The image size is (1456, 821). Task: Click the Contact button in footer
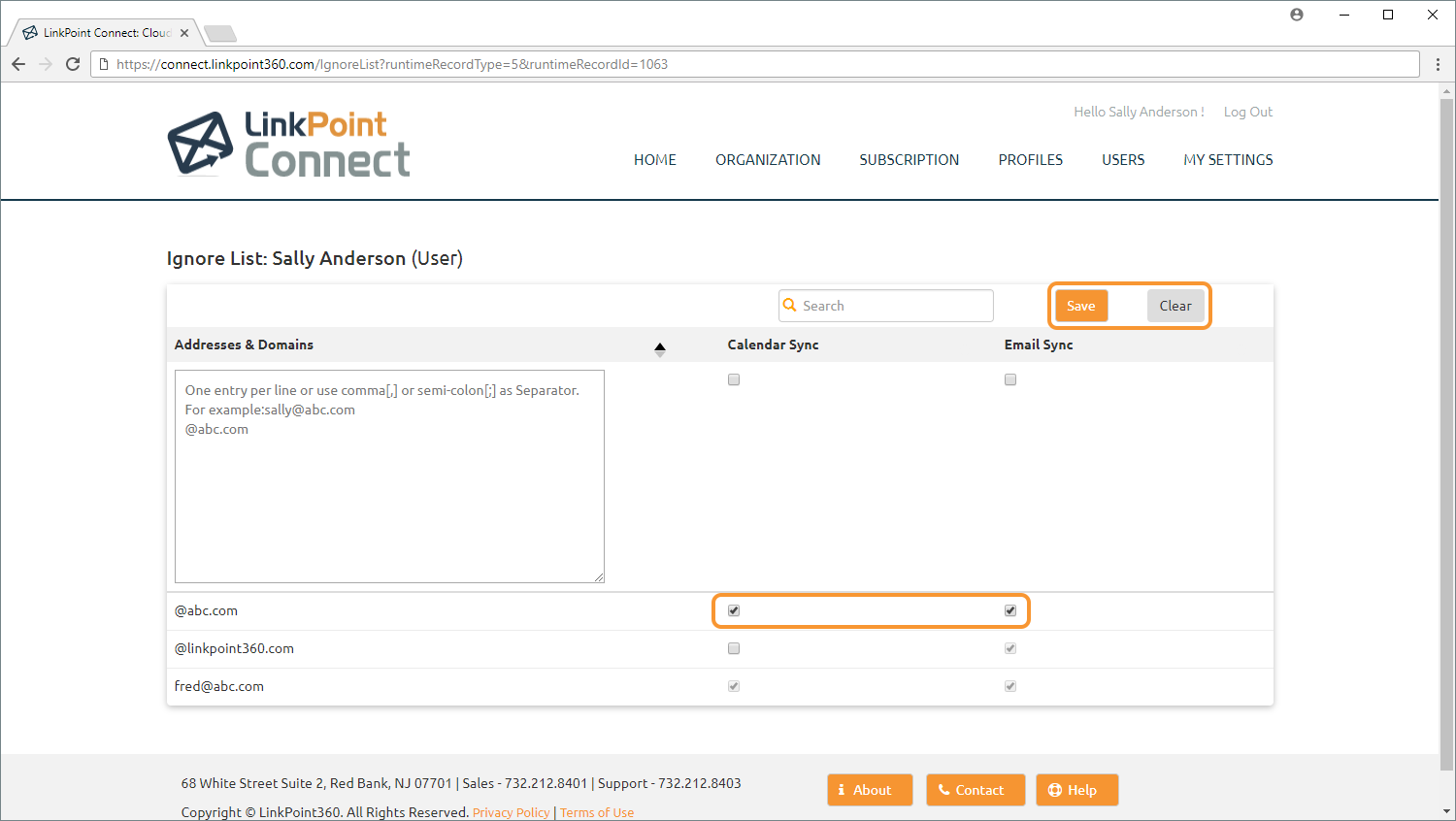[x=976, y=790]
